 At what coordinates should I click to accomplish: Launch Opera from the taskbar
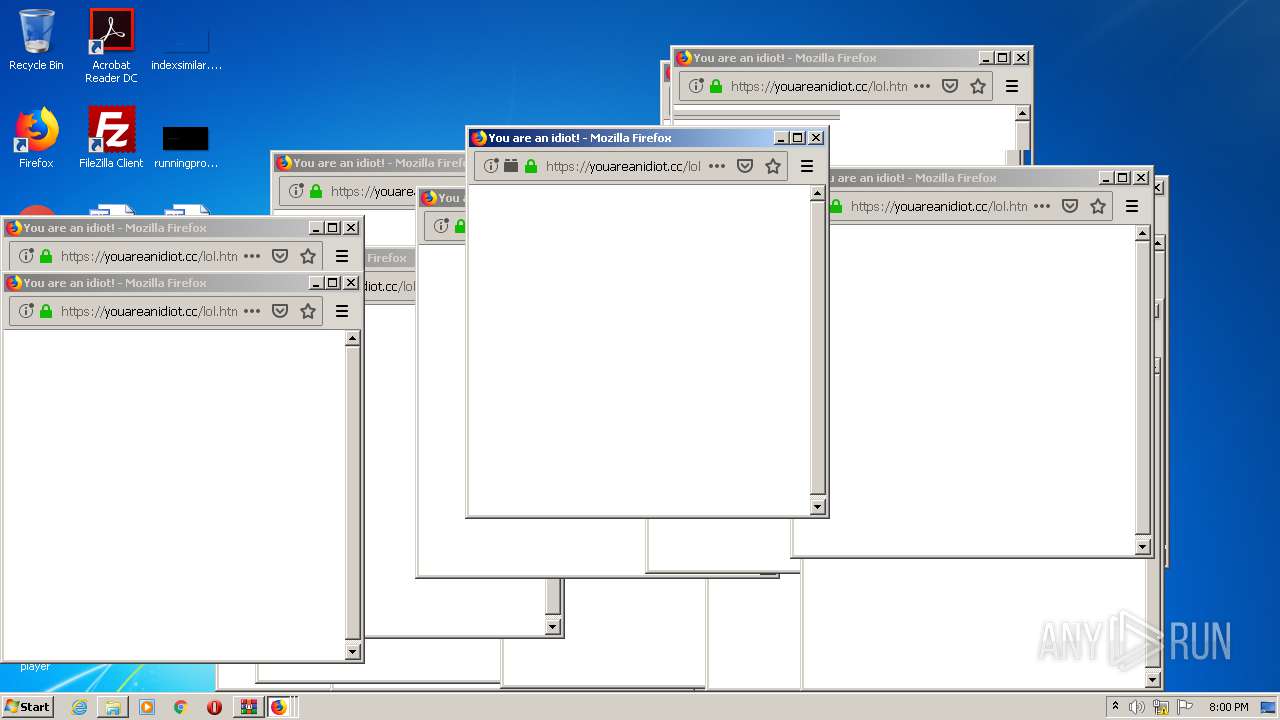pyautogui.click(x=214, y=707)
